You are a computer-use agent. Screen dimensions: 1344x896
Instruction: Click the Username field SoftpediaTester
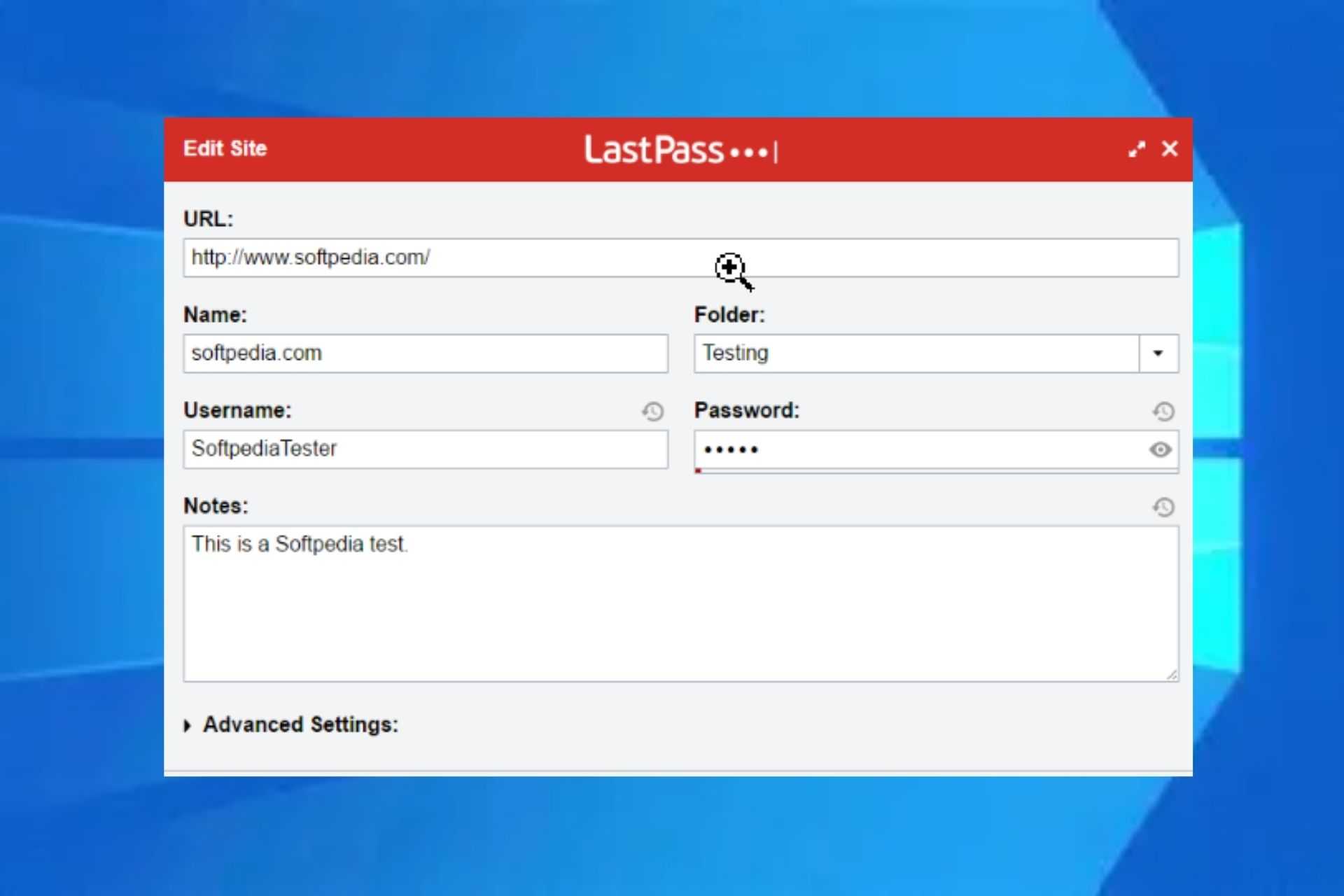pos(426,449)
